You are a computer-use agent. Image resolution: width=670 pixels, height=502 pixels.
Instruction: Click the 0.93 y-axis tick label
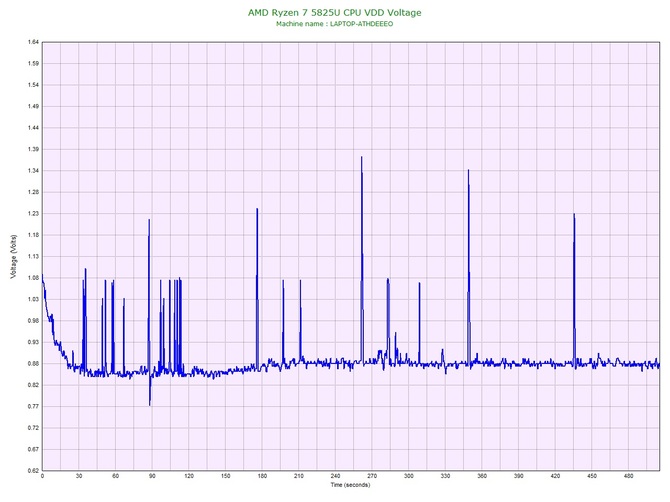tap(33, 342)
